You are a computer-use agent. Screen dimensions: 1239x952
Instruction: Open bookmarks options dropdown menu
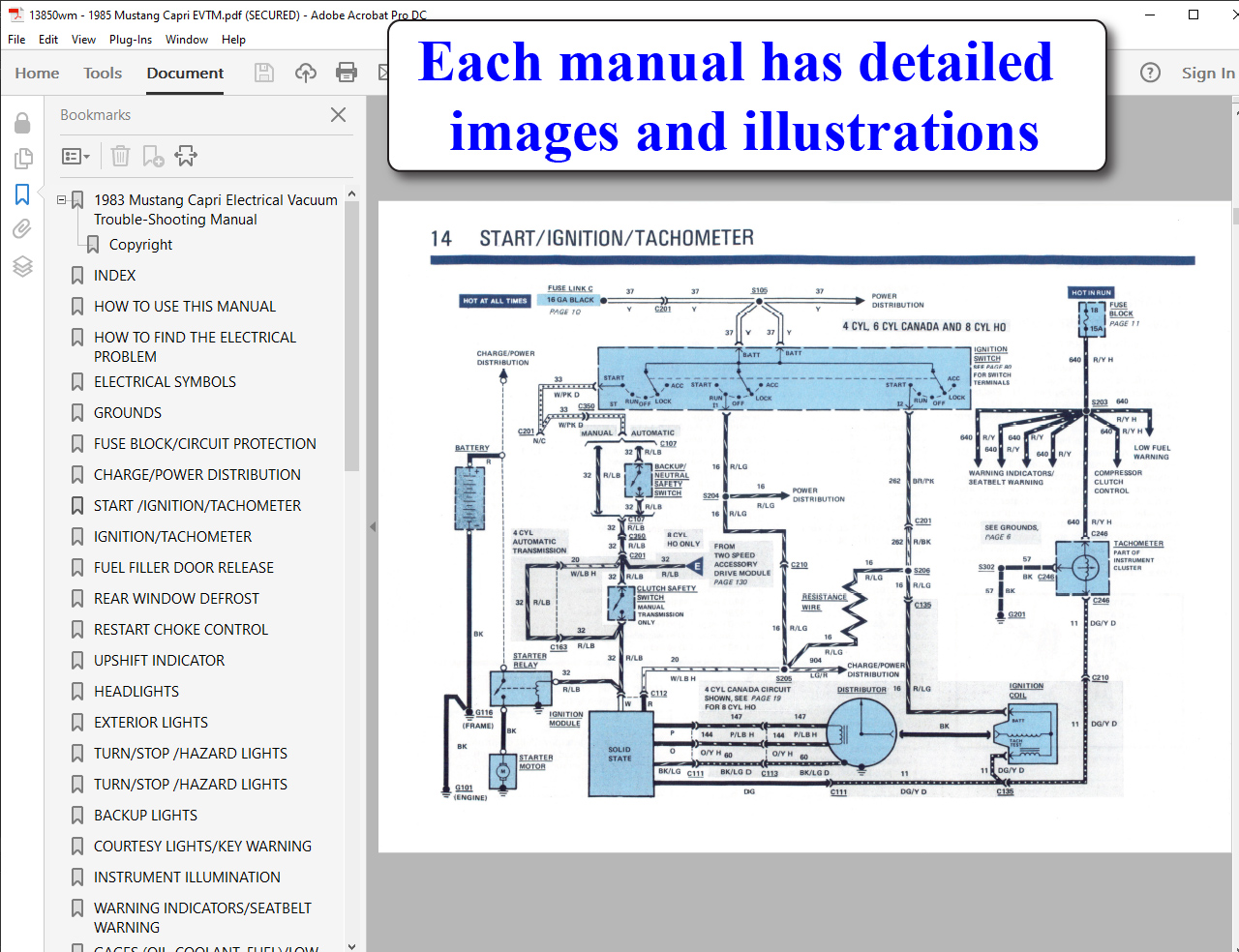coord(76,156)
